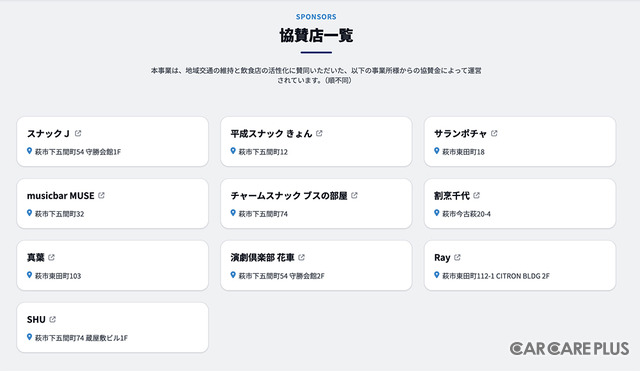Open the 演劇倶楽部 花車 sponsor title
This screenshot has height=371, width=640.
[262, 258]
